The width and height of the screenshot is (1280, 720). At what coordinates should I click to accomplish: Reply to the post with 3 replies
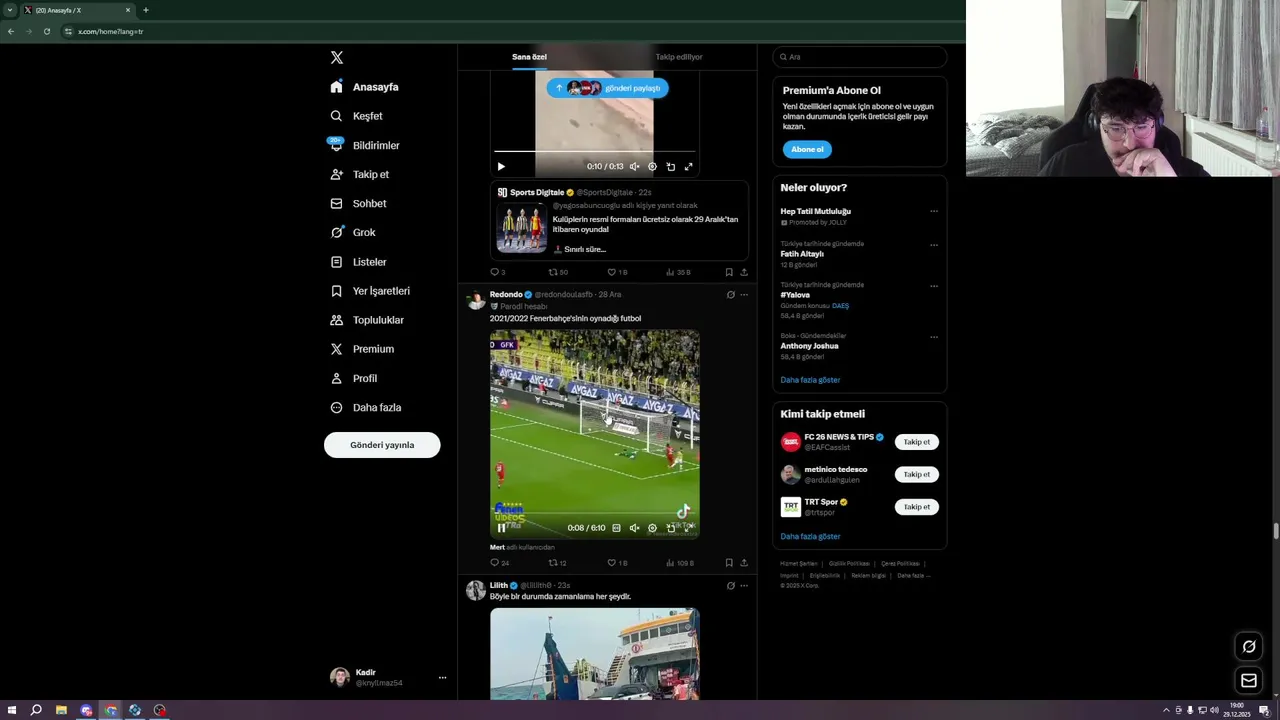pos(497,272)
